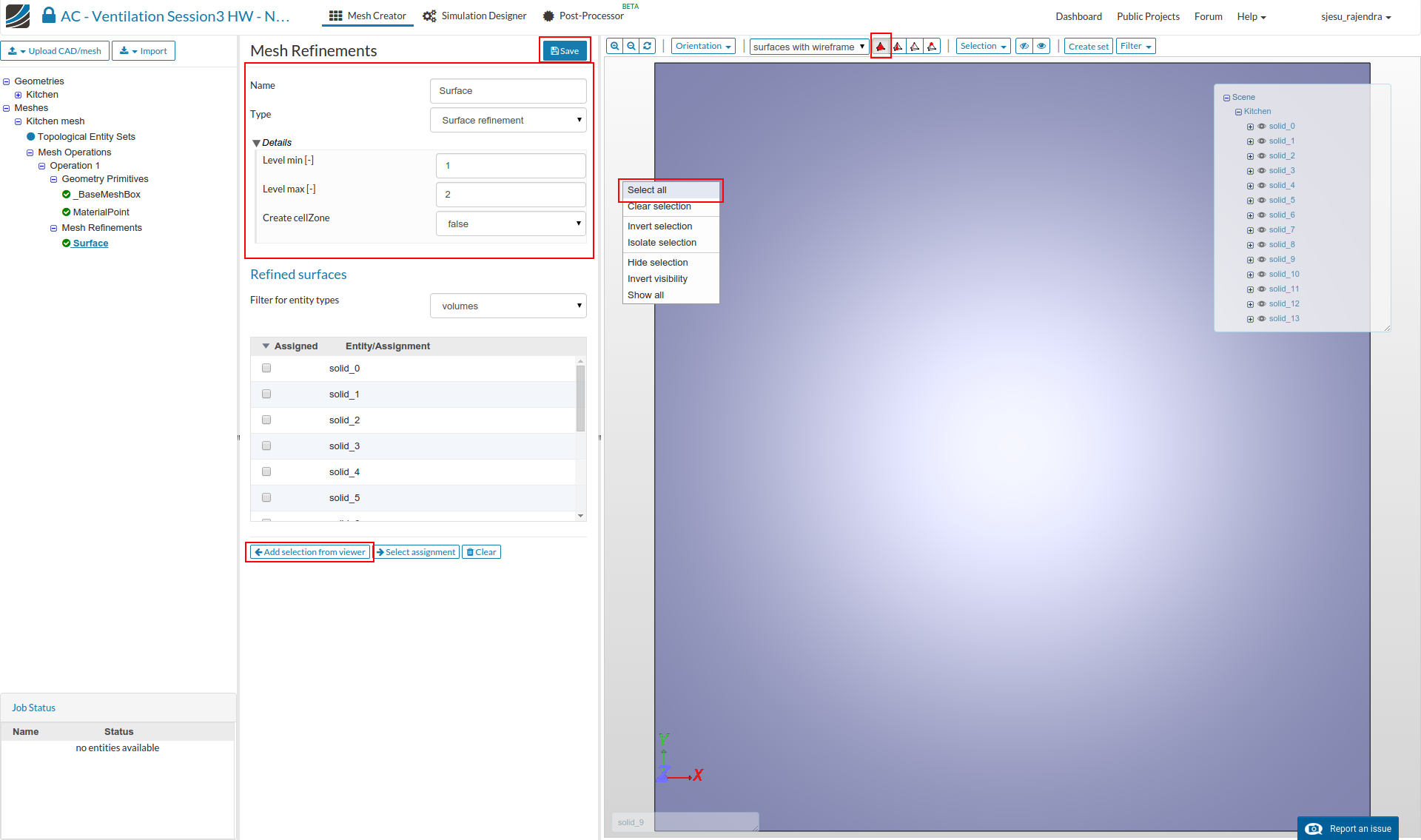Click the Level max input field
This screenshot has height=840, width=1421.
(511, 195)
